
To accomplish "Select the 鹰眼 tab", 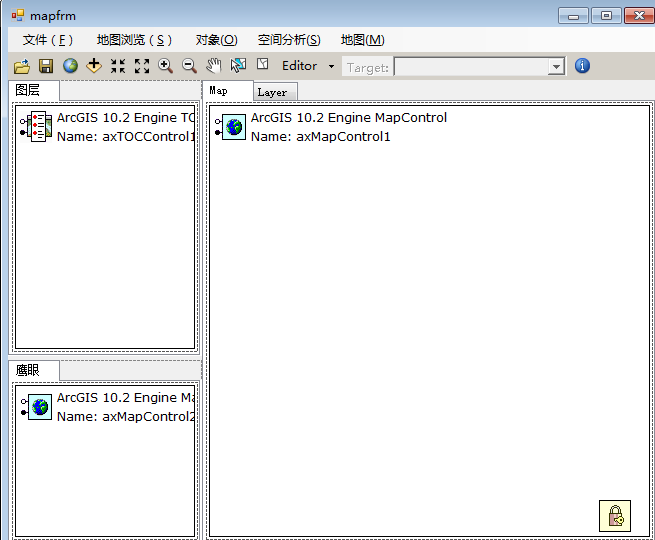I will pos(34,370).
